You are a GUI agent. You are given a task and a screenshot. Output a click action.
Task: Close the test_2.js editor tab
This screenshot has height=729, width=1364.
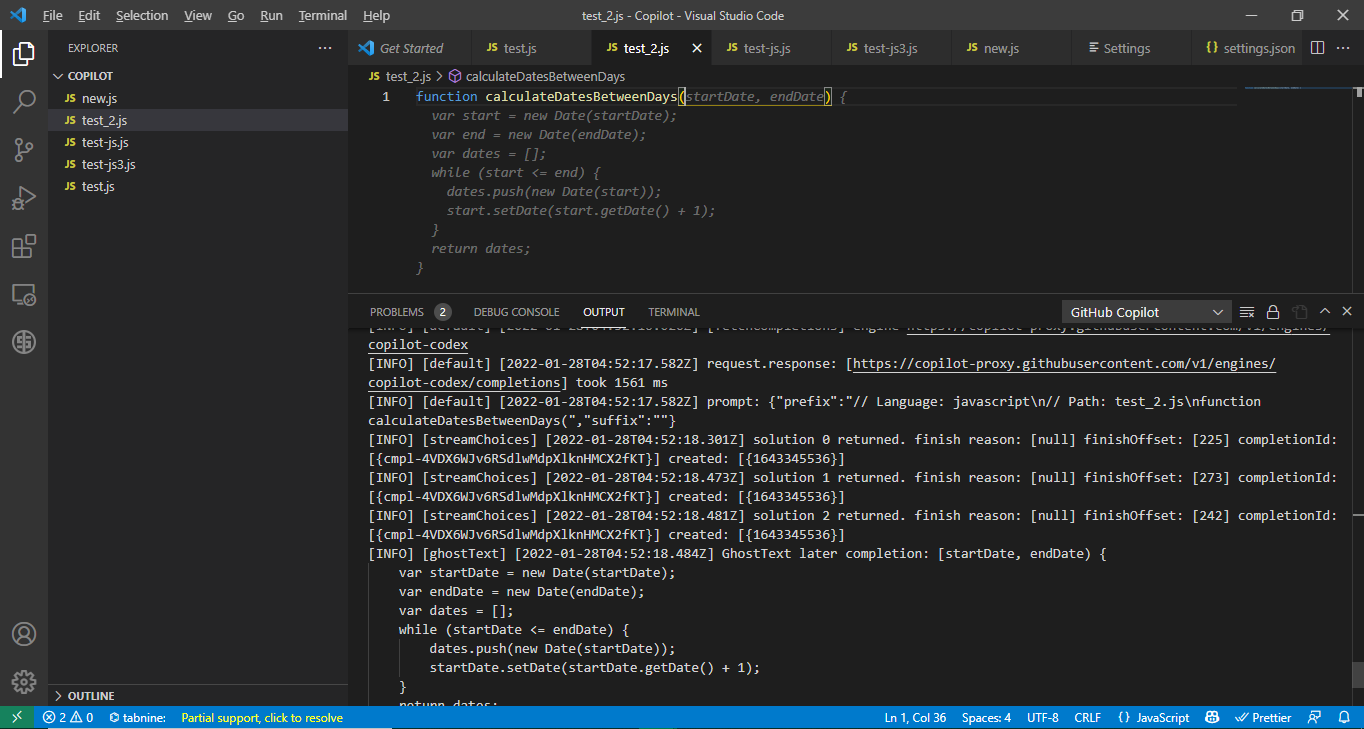[697, 48]
